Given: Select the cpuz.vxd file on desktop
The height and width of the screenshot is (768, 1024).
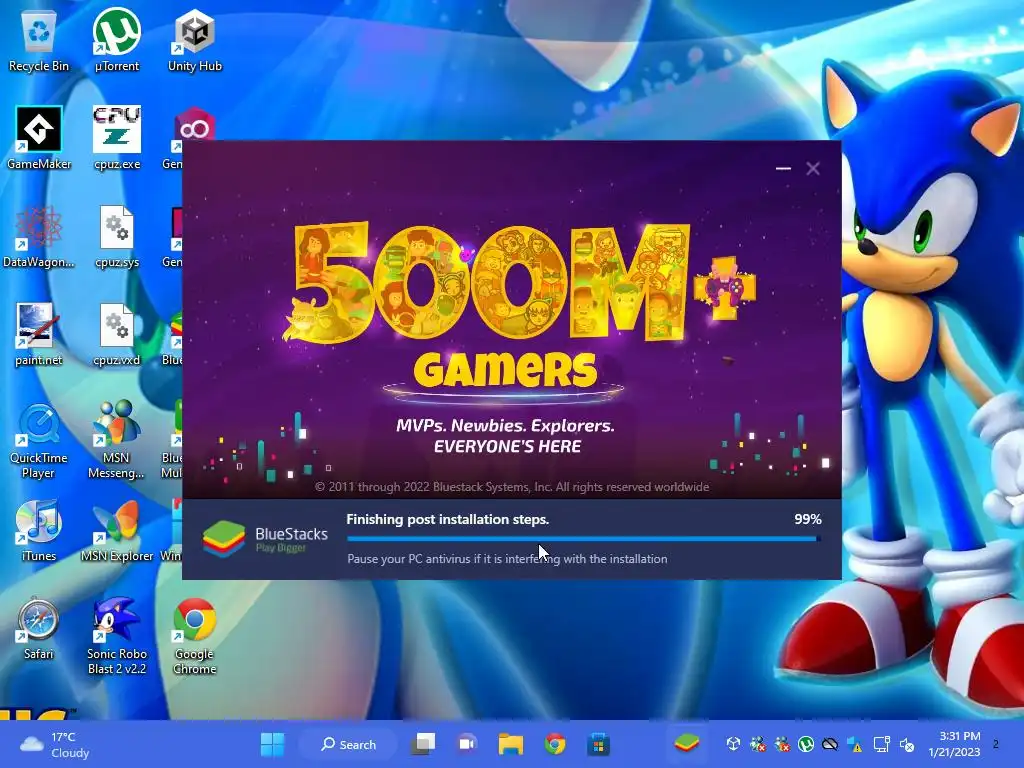Looking at the screenshot, I should coord(117,335).
